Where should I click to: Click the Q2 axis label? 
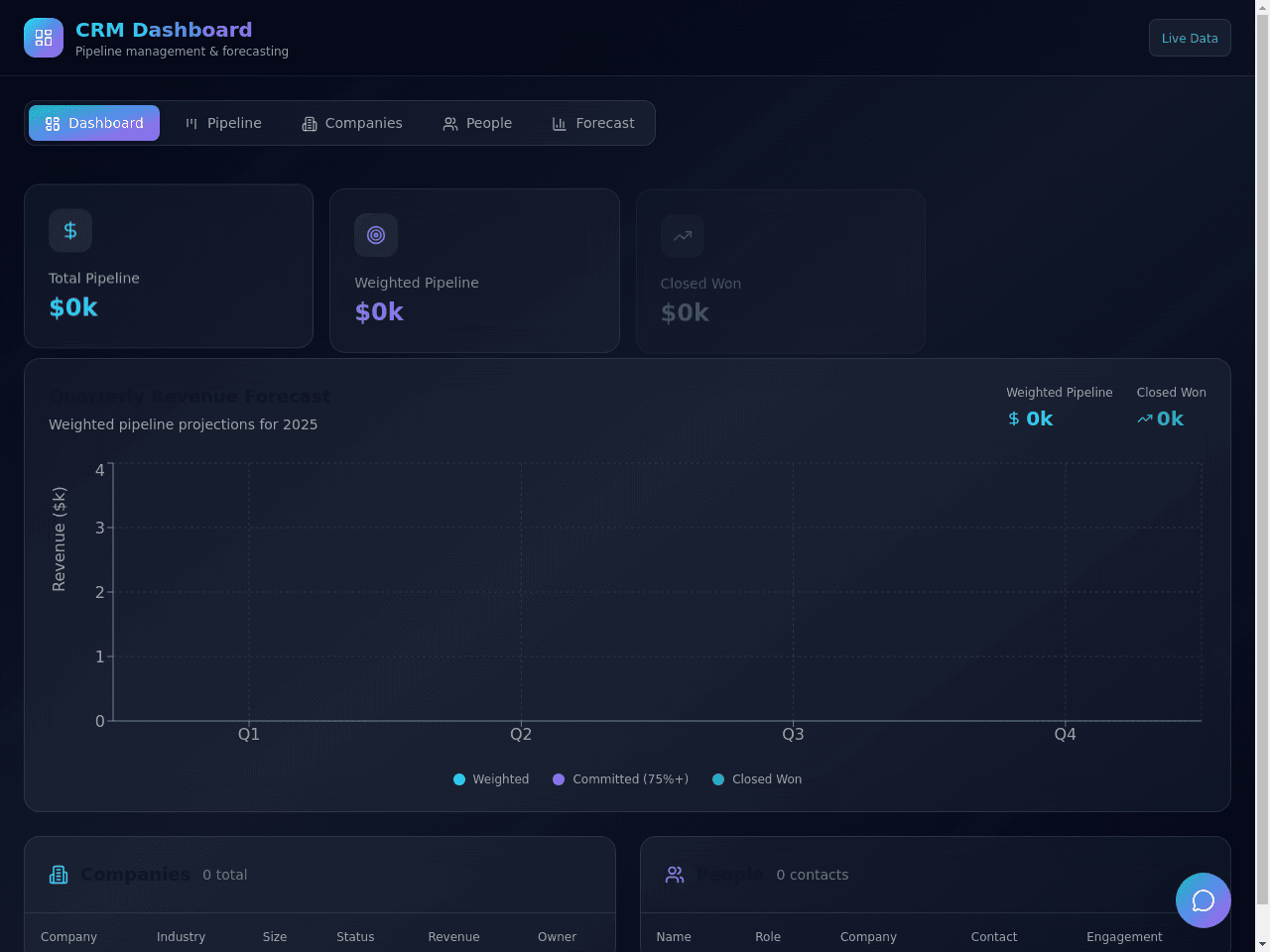521,734
